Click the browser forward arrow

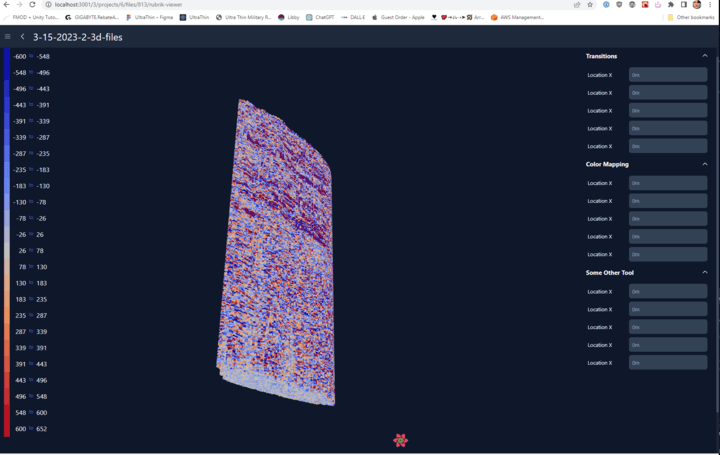tap(19, 5)
